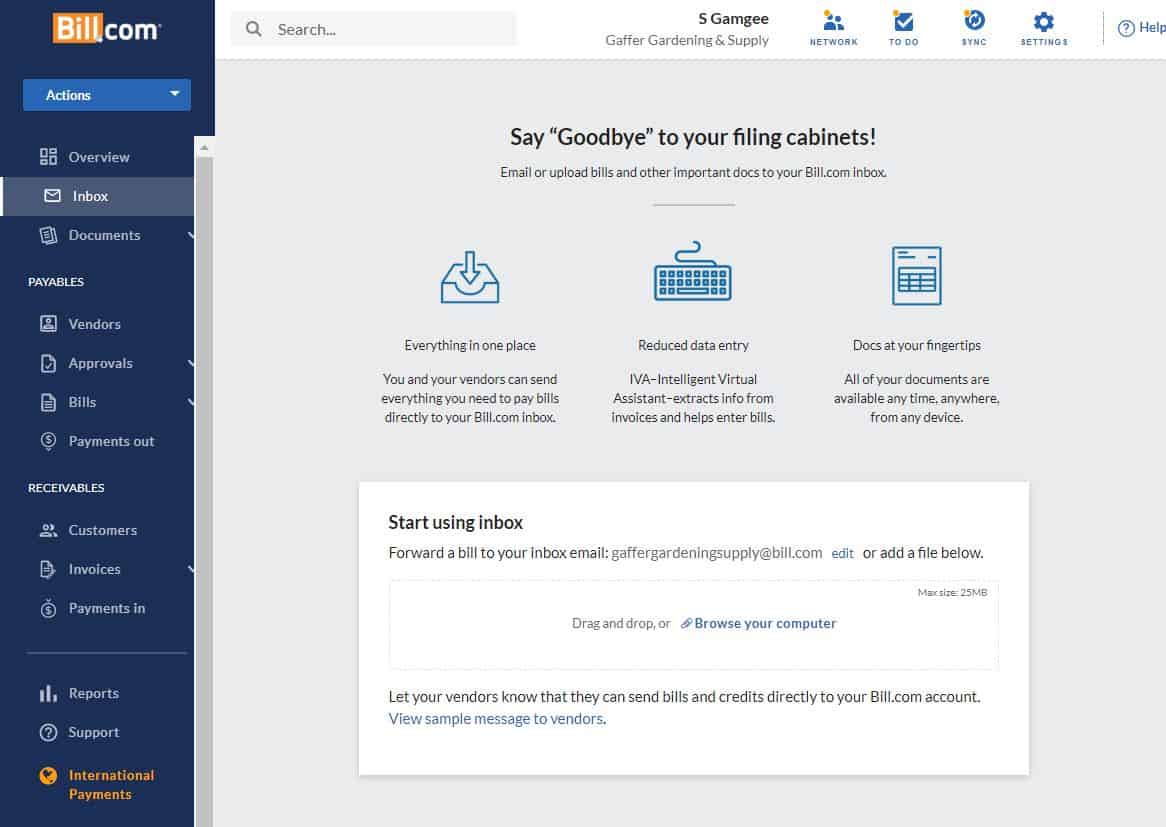This screenshot has height=827, width=1166.
Task: Expand the Approvals submenu chevron
Action: (x=191, y=363)
